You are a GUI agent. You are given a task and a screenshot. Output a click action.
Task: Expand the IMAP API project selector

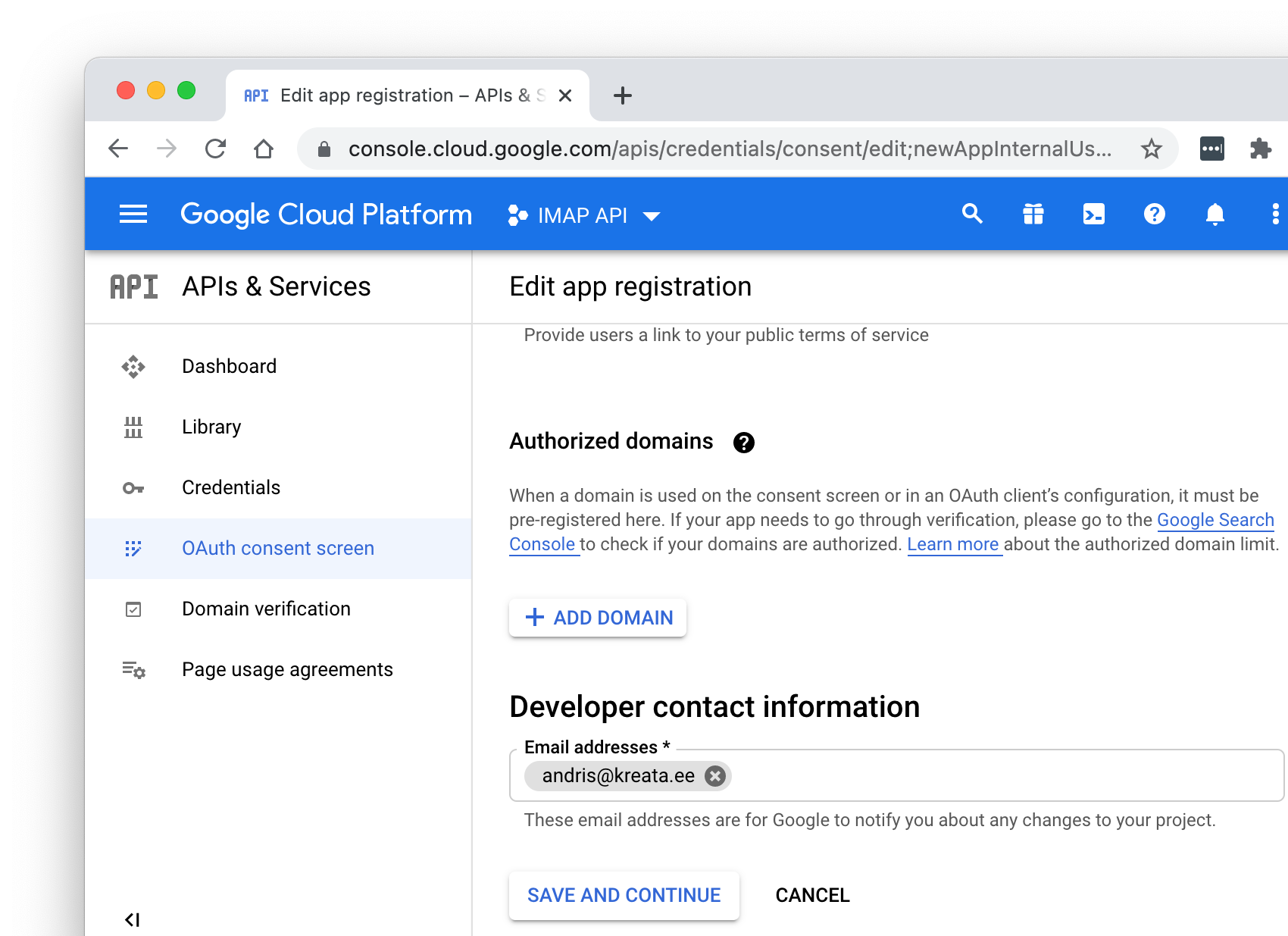(584, 215)
